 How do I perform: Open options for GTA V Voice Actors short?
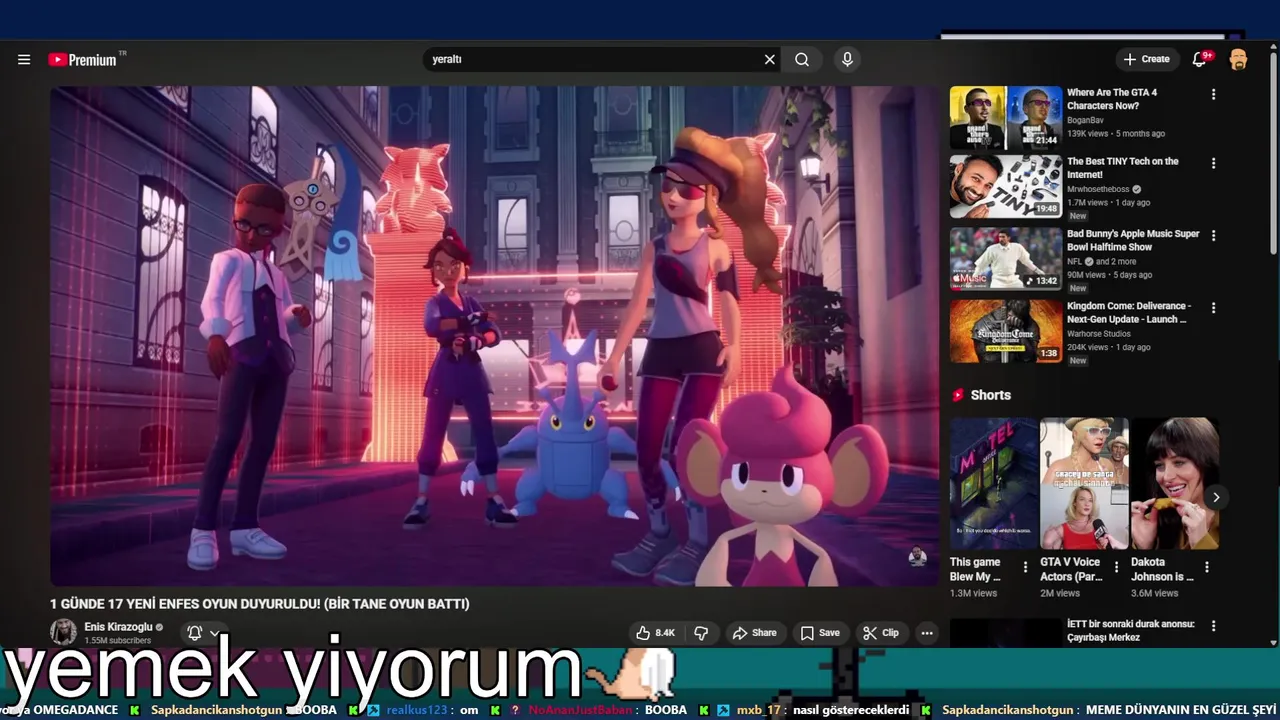(x=1116, y=567)
